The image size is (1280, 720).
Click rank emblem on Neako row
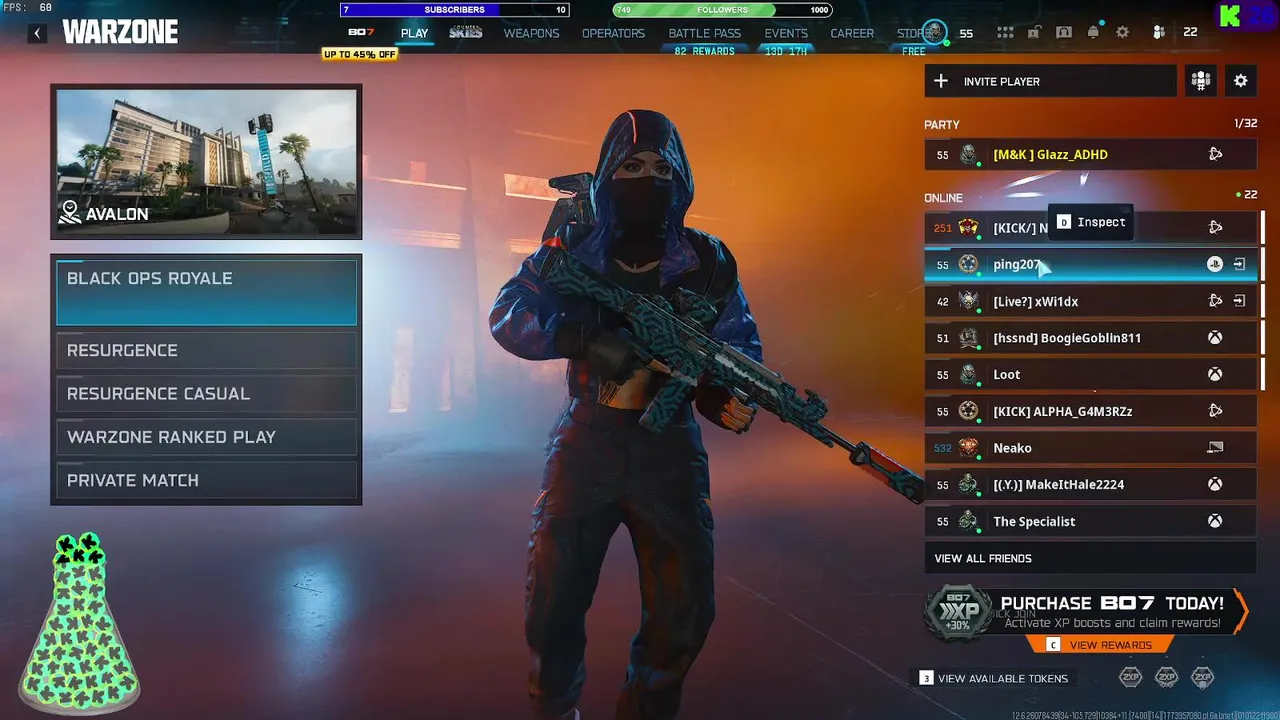coord(968,447)
